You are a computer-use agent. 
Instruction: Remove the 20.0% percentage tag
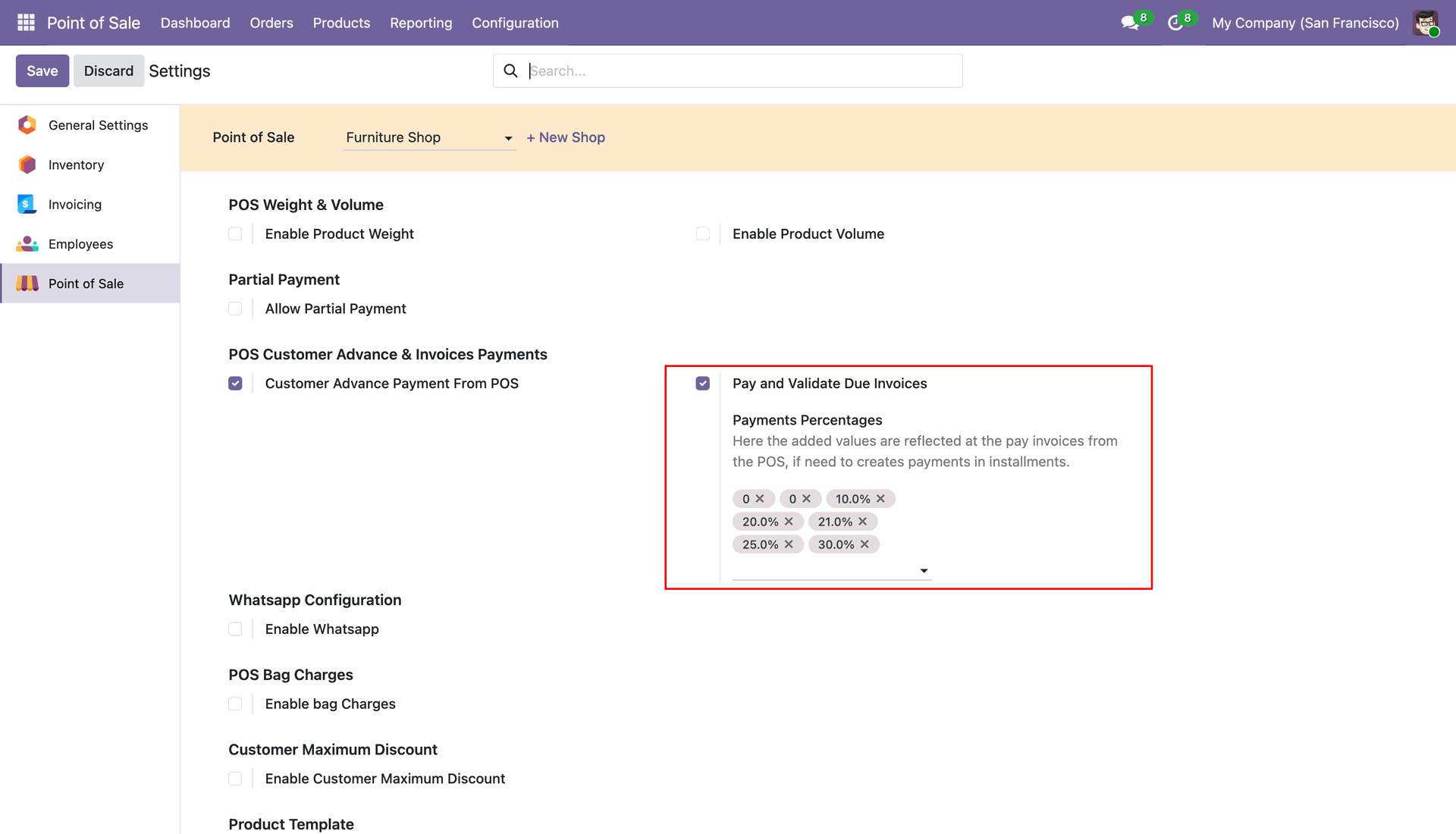(x=789, y=522)
